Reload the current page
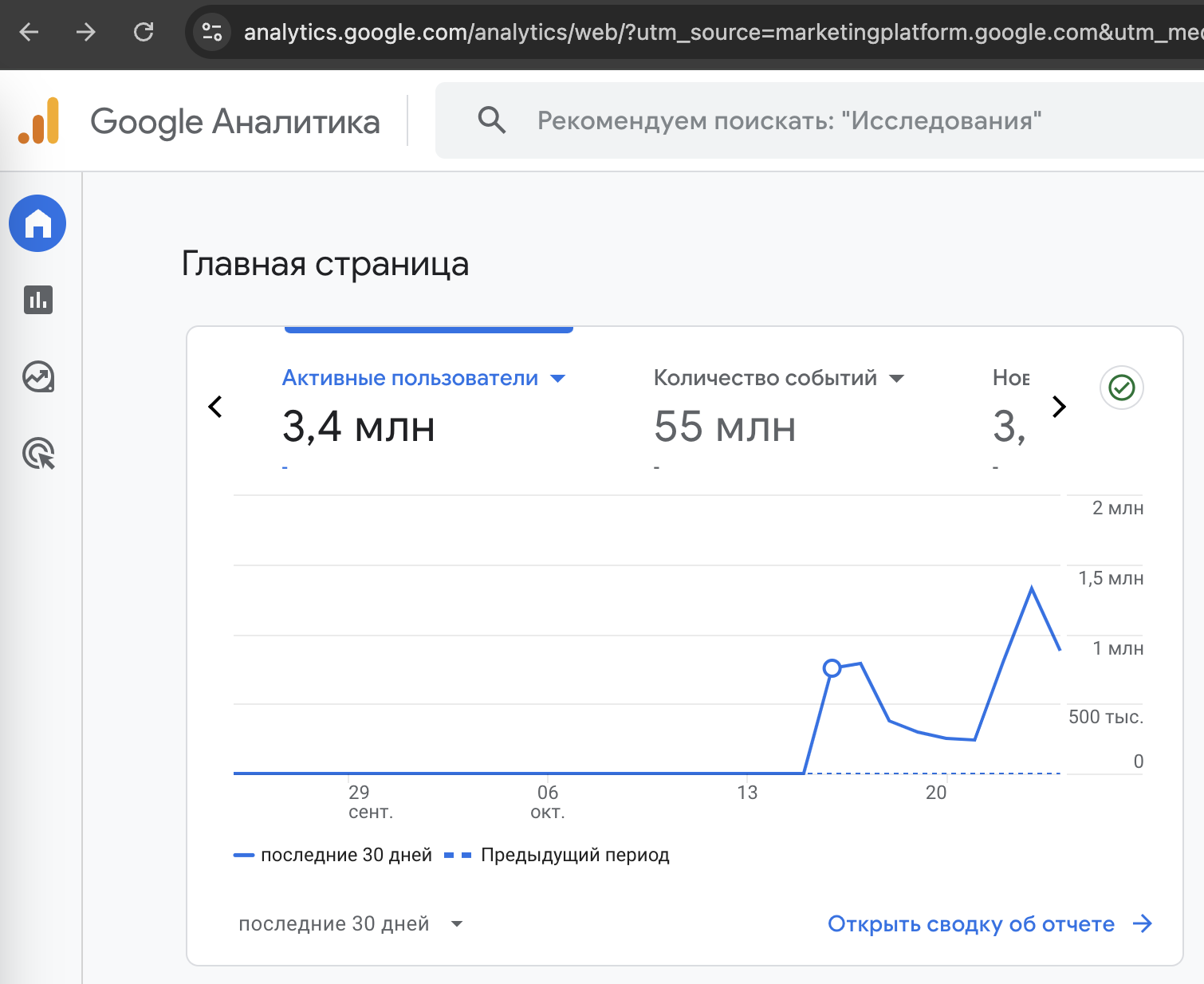Image resolution: width=1204 pixels, height=984 pixels. [x=144, y=32]
